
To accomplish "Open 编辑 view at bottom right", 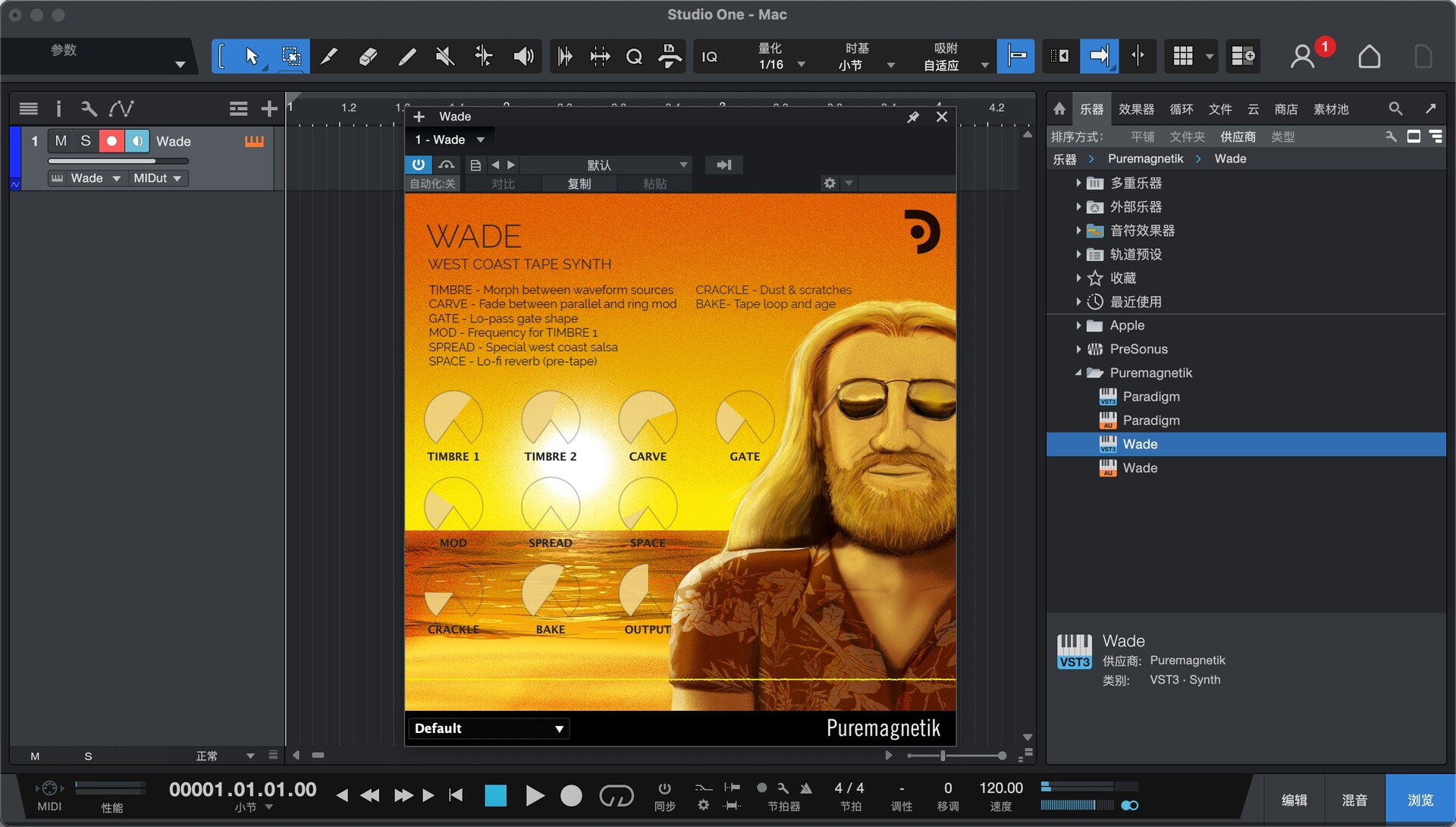I will [1294, 800].
